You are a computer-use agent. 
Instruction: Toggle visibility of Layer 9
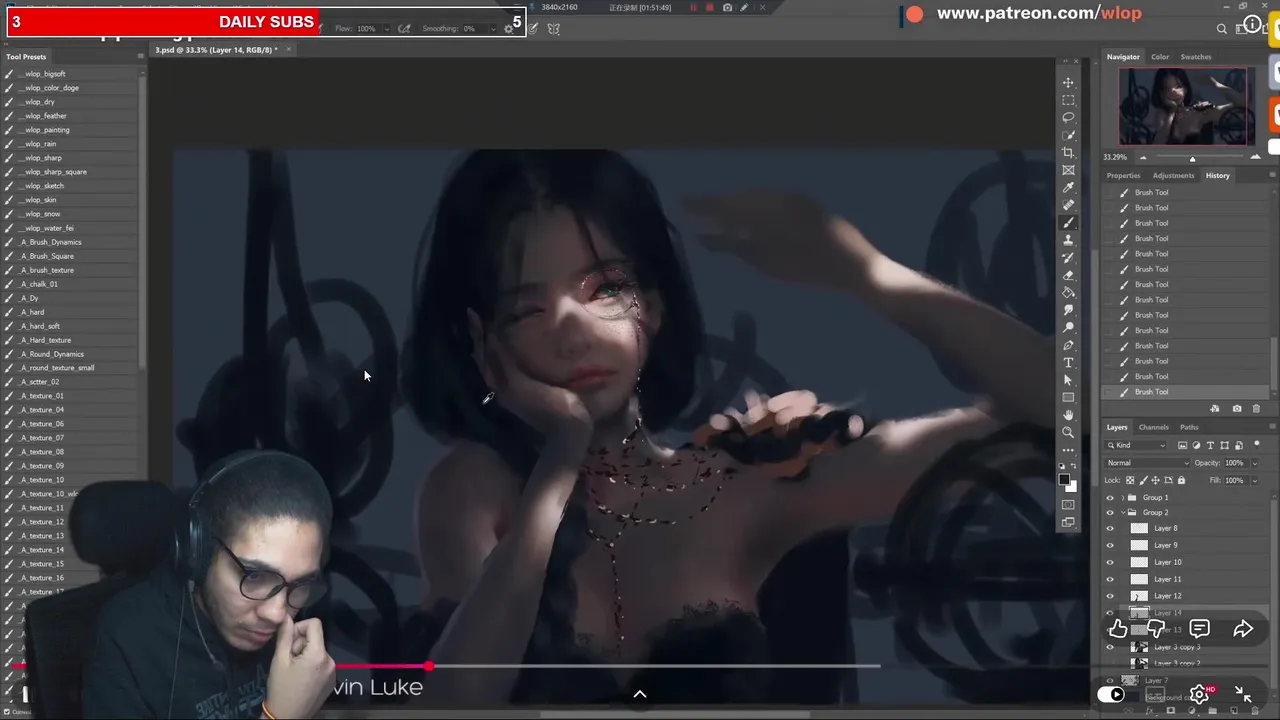click(x=1109, y=545)
